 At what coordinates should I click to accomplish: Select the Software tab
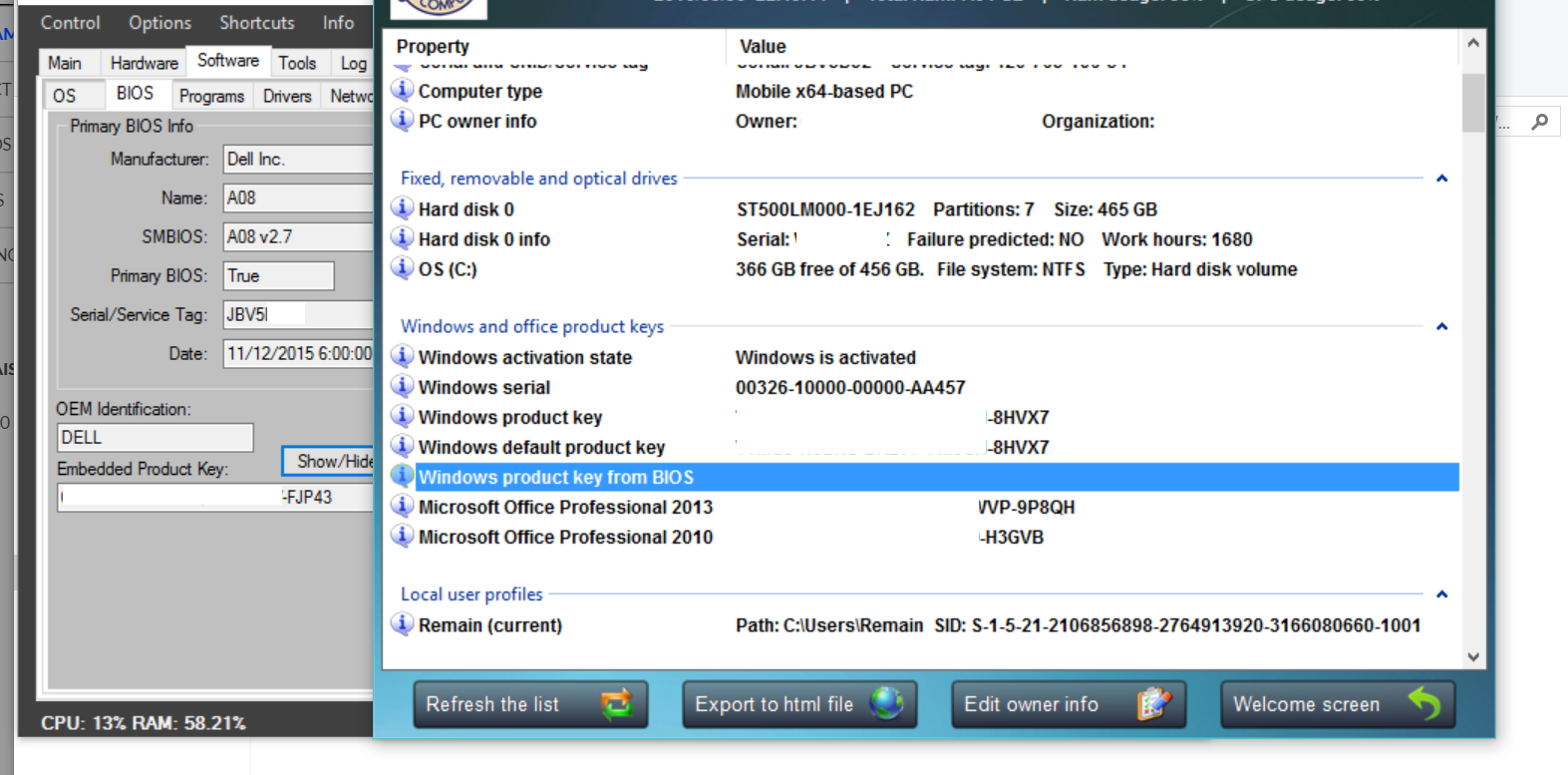point(228,61)
